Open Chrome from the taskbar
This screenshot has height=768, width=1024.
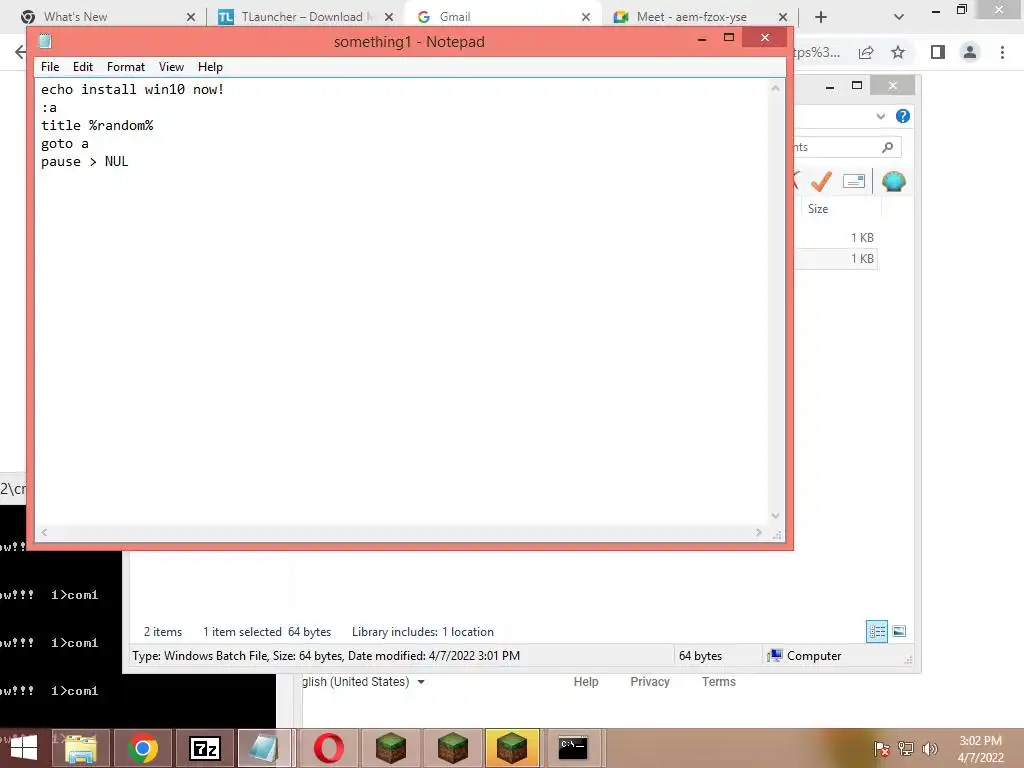[x=143, y=748]
